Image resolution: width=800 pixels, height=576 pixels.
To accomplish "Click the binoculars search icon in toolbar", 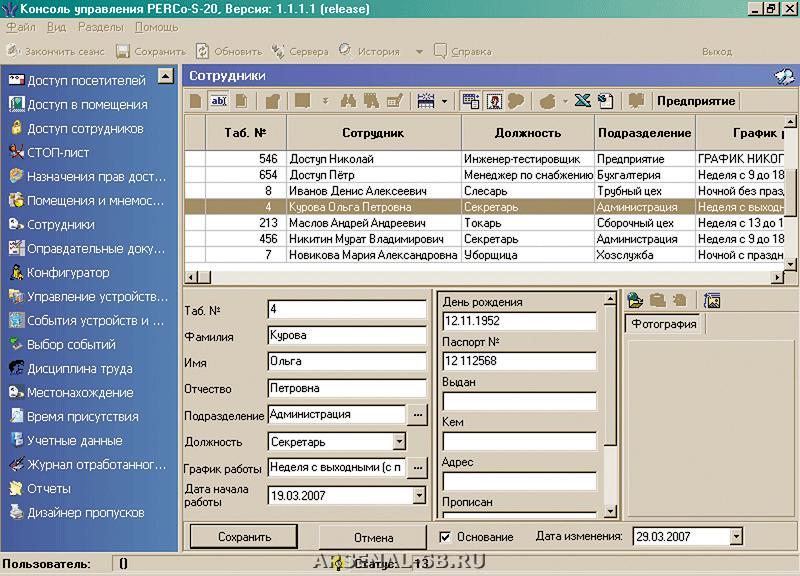I will (349, 101).
